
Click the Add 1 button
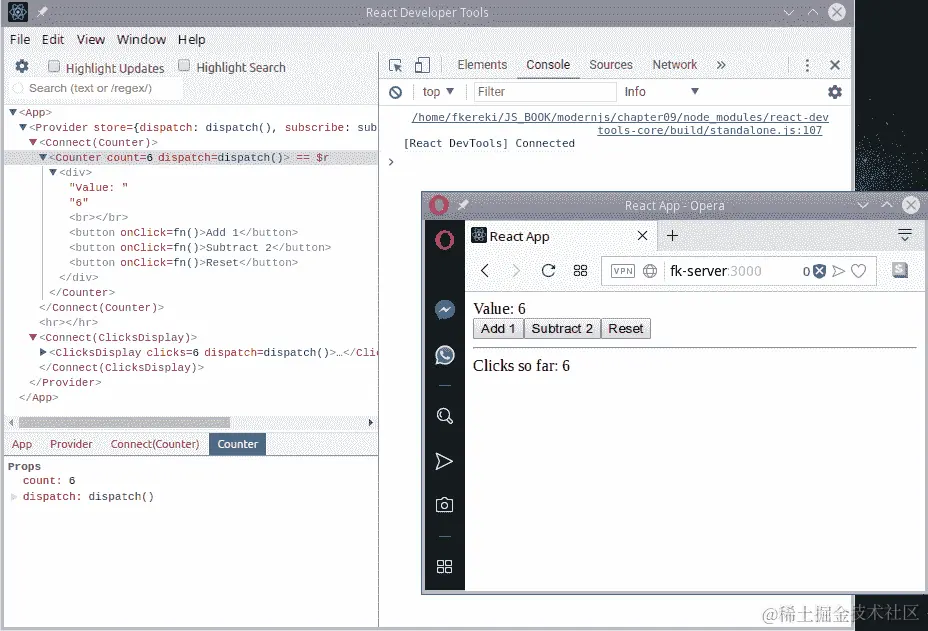[498, 329]
